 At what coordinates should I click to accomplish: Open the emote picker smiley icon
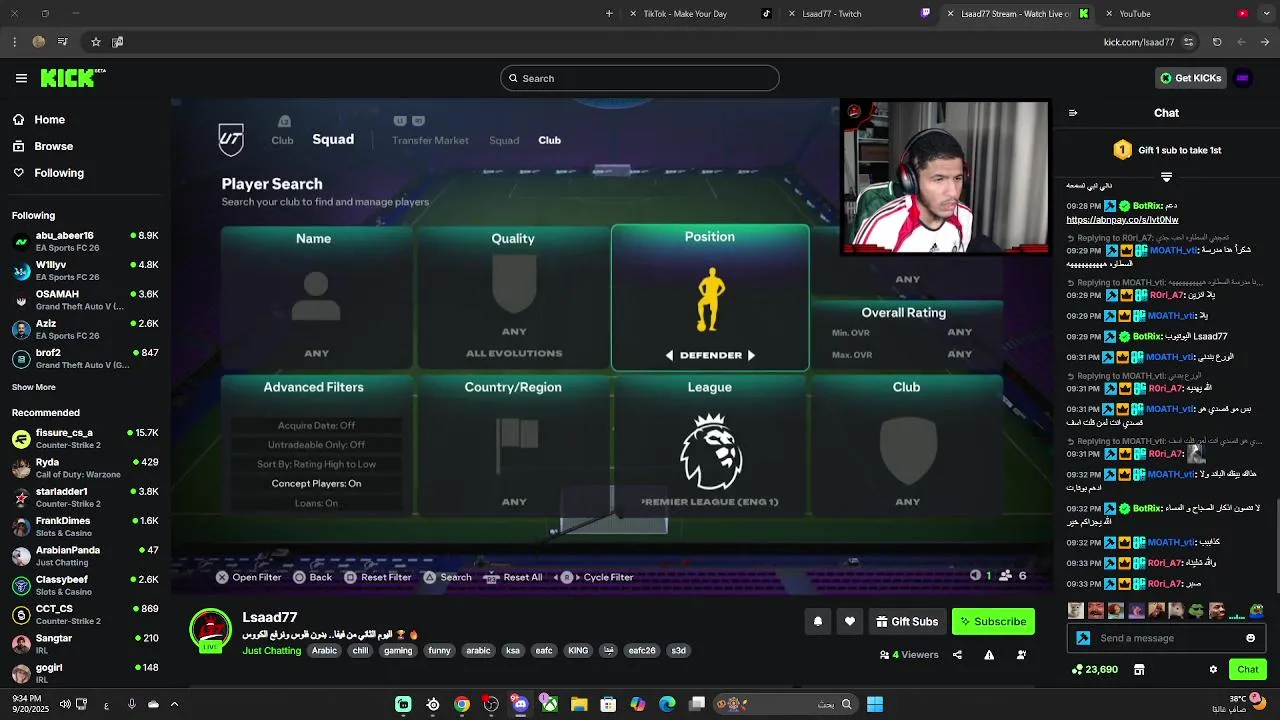[1250, 638]
